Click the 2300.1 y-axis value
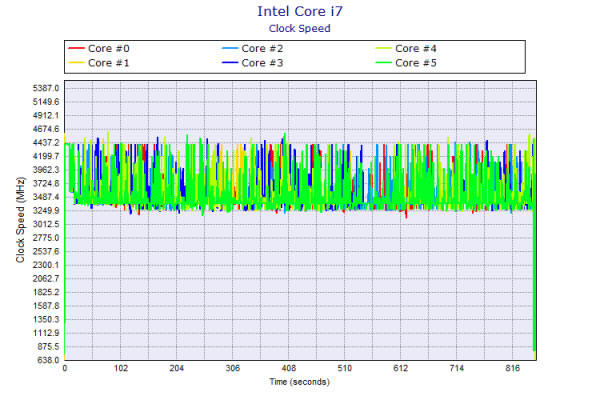Screen dimensions: 600x400 click(x=46, y=265)
